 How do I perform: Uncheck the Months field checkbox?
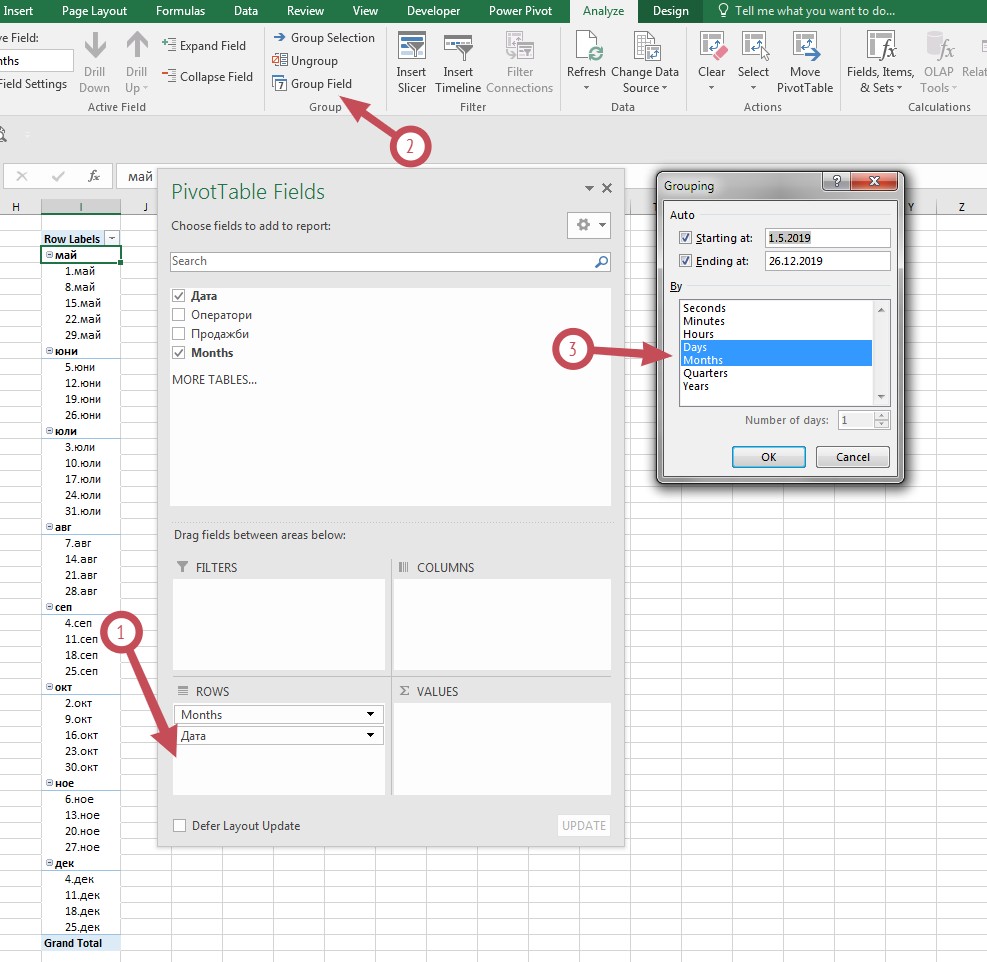click(179, 353)
